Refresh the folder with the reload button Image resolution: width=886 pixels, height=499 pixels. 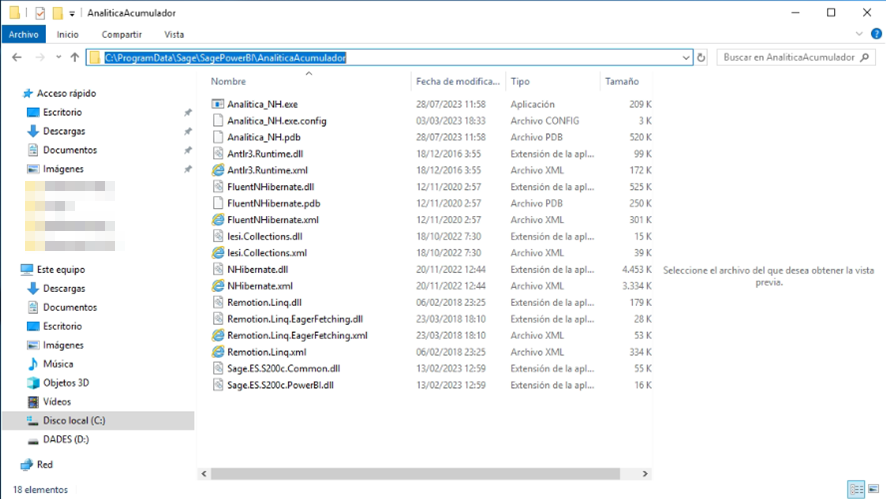point(701,58)
